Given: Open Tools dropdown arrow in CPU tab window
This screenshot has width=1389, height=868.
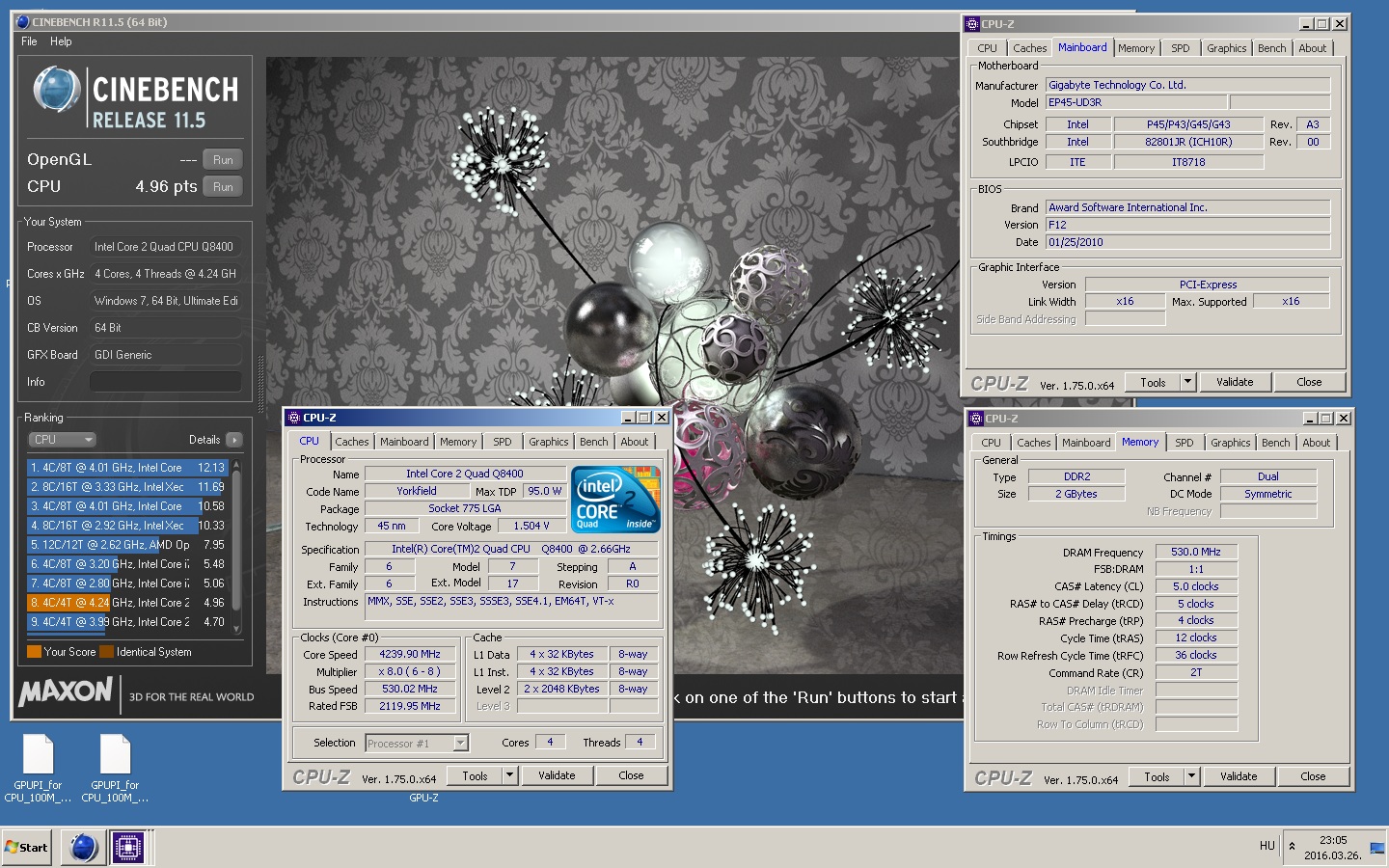Looking at the screenshot, I should point(509,775).
